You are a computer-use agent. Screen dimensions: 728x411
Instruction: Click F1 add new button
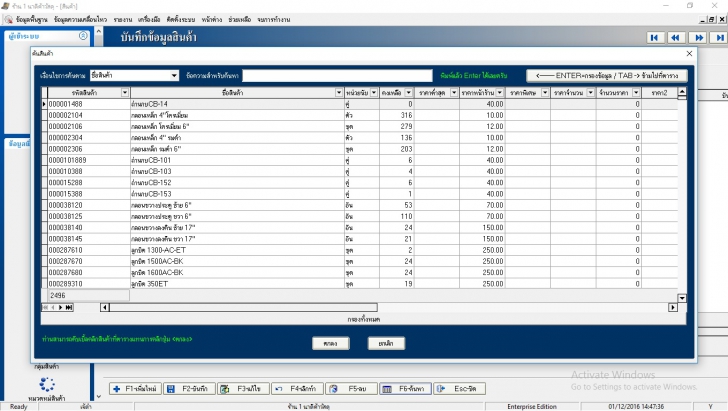pyautogui.click(x=135, y=389)
